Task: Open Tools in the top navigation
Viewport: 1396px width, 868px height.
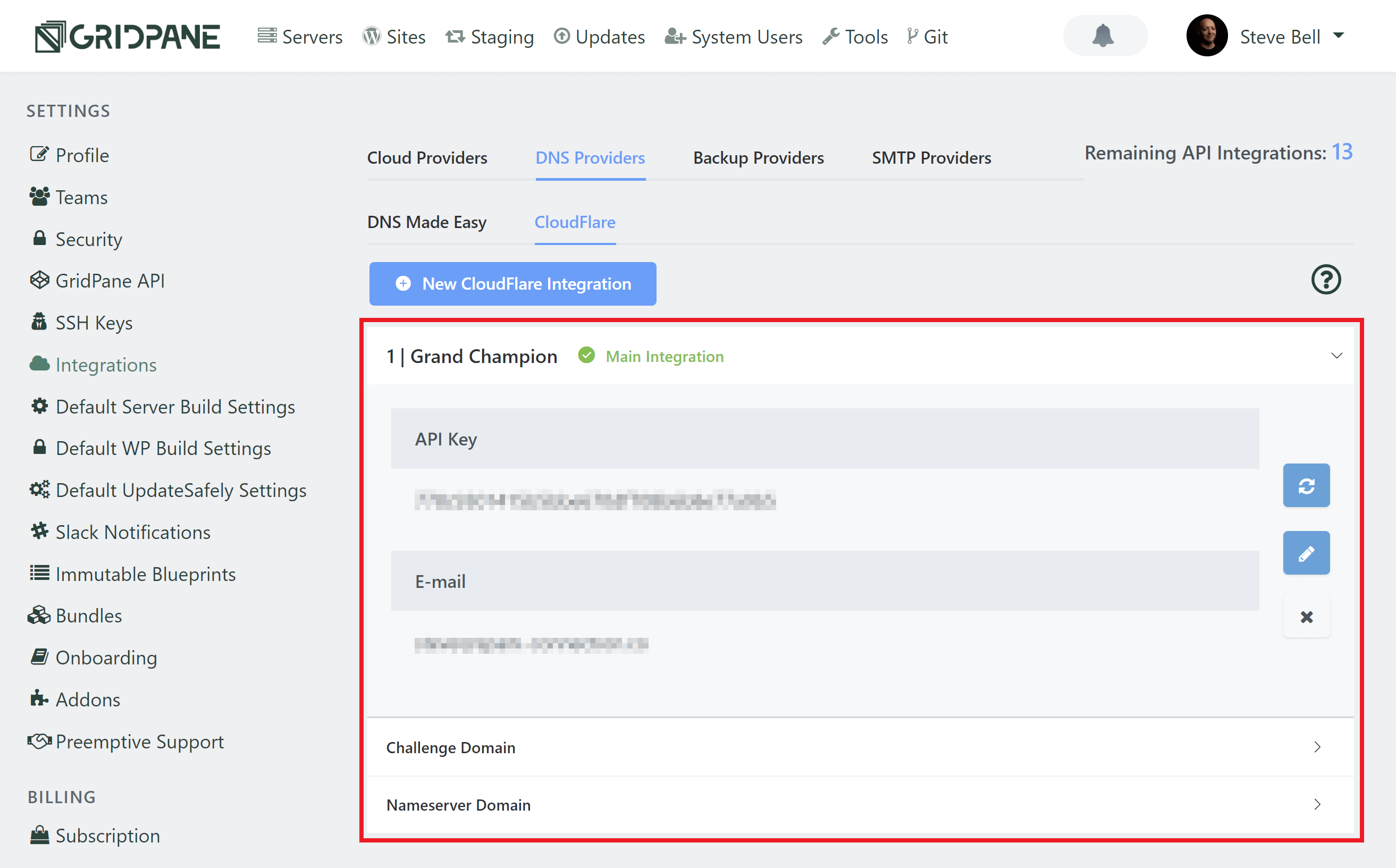Action: point(855,37)
